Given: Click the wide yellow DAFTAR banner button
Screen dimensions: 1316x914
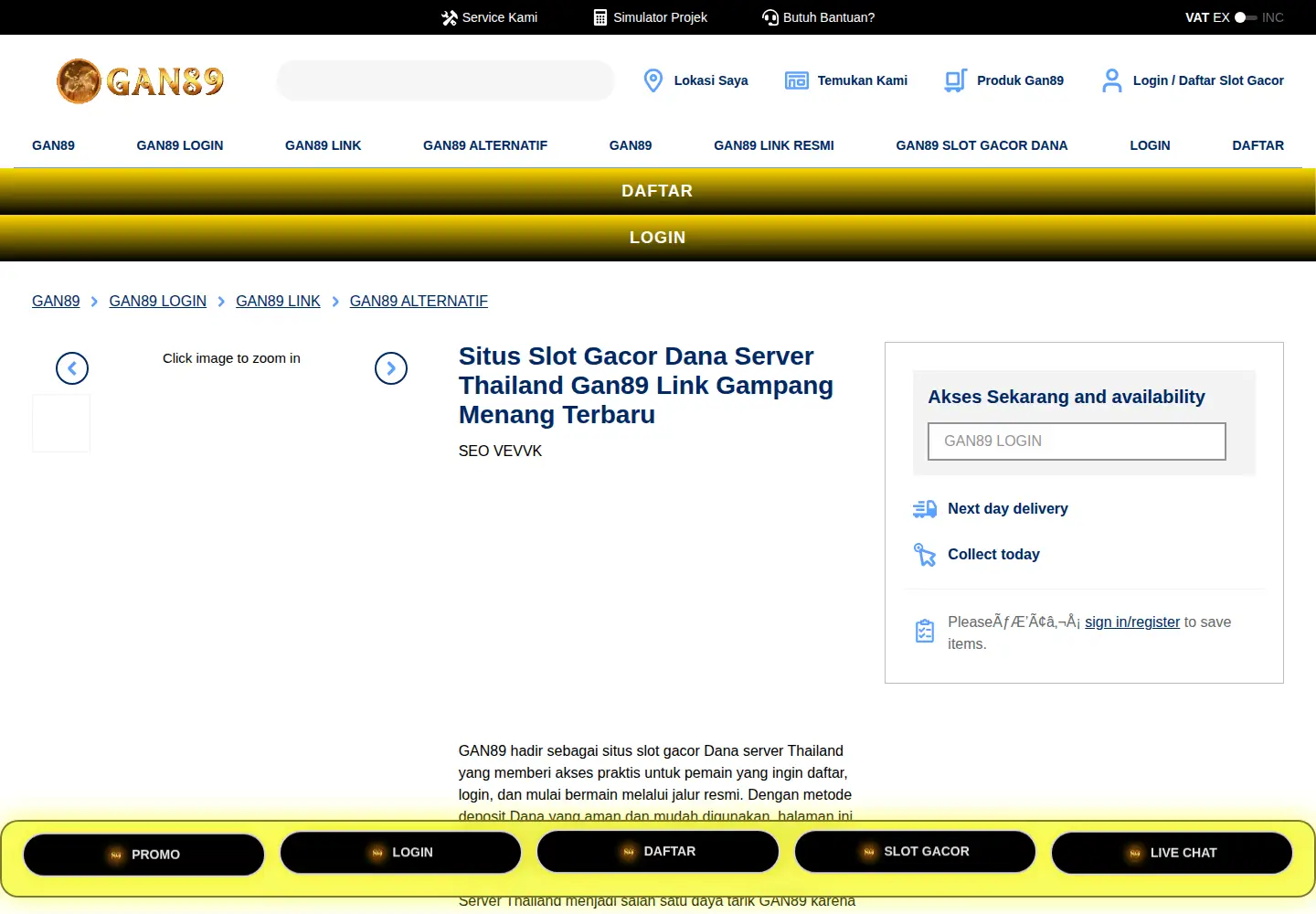Looking at the screenshot, I should pos(658,191).
